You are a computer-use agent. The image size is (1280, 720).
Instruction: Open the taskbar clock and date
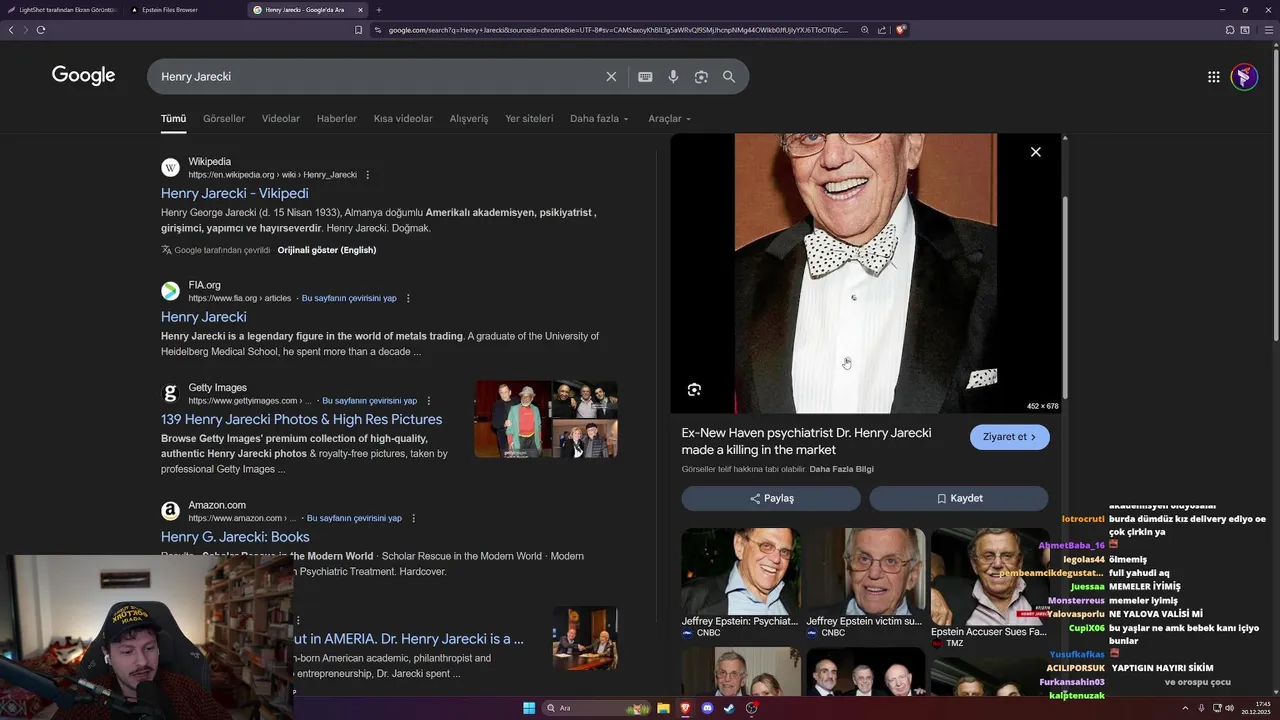(1254, 708)
